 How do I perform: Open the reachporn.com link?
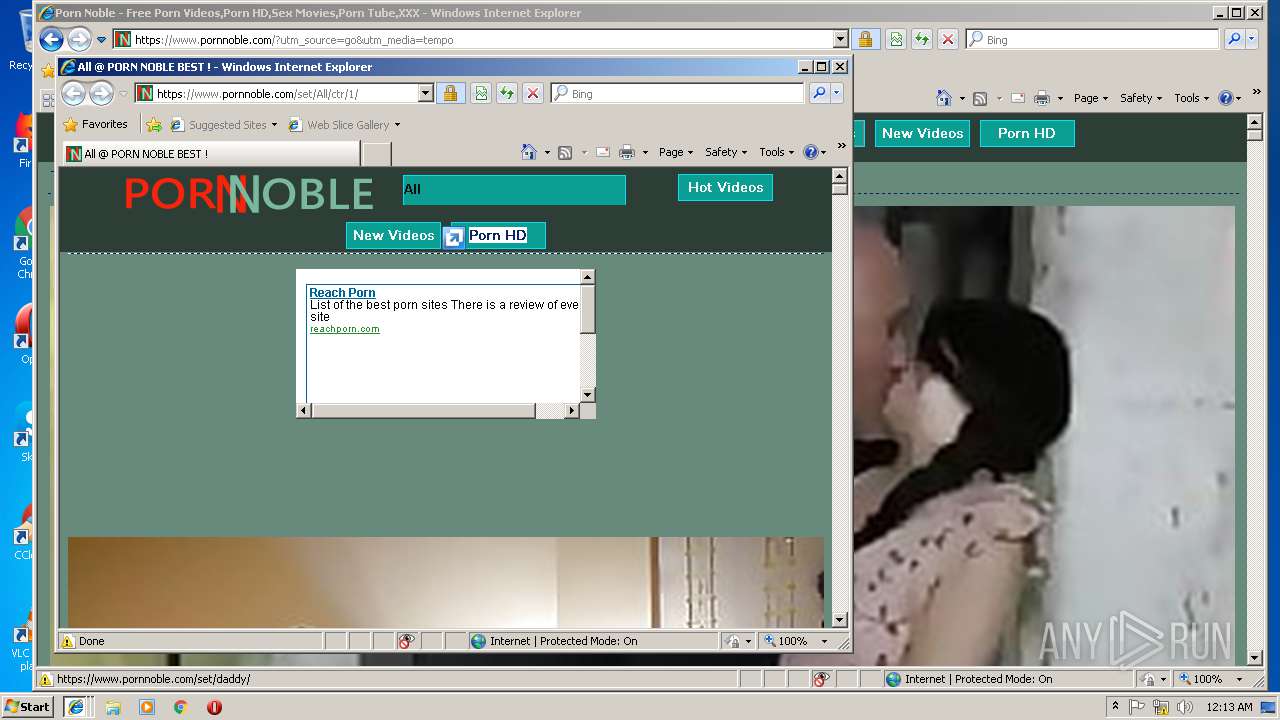(x=344, y=329)
